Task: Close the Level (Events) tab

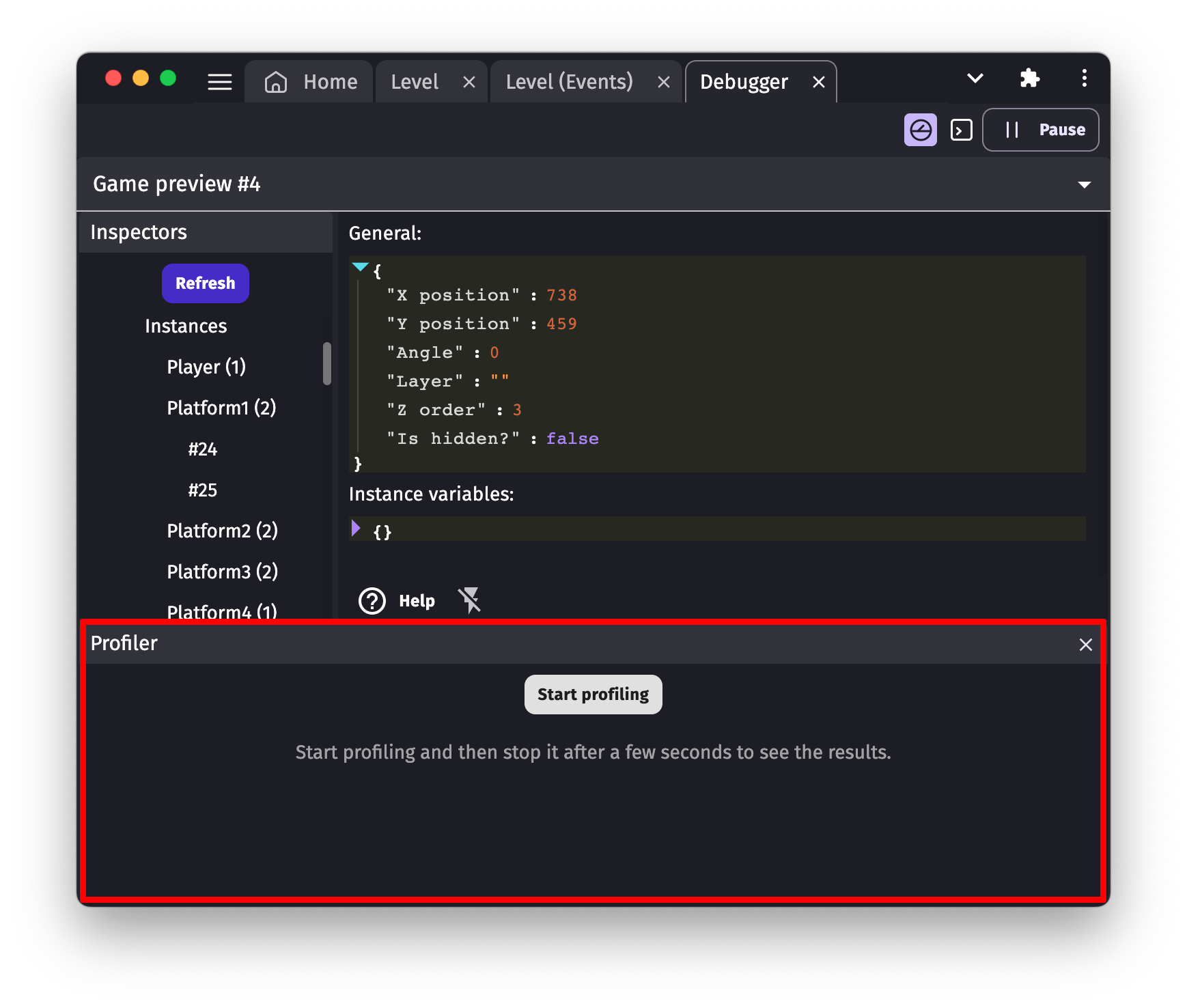Action: (x=663, y=83)
